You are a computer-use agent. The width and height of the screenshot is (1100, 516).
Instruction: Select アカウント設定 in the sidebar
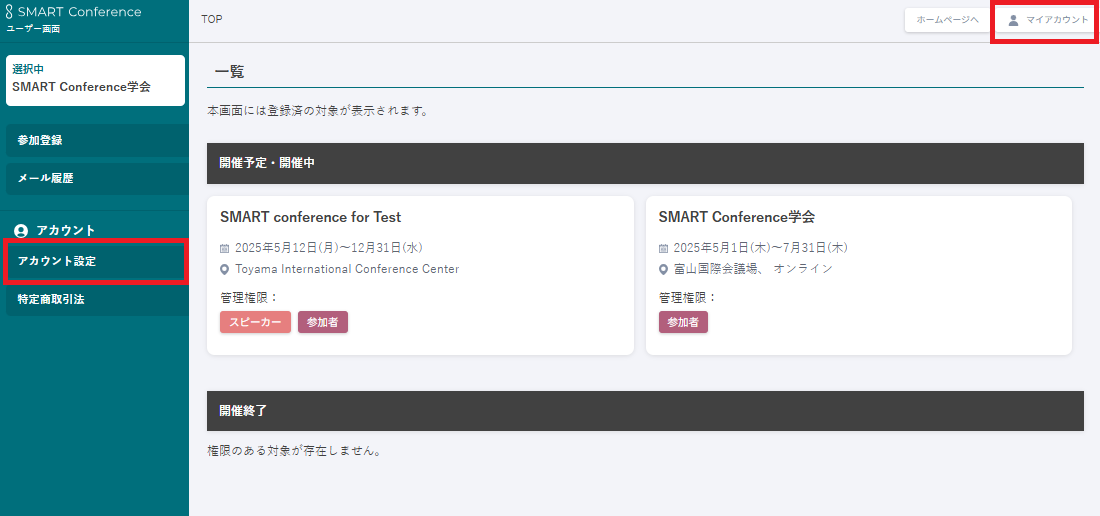point(94,261)
